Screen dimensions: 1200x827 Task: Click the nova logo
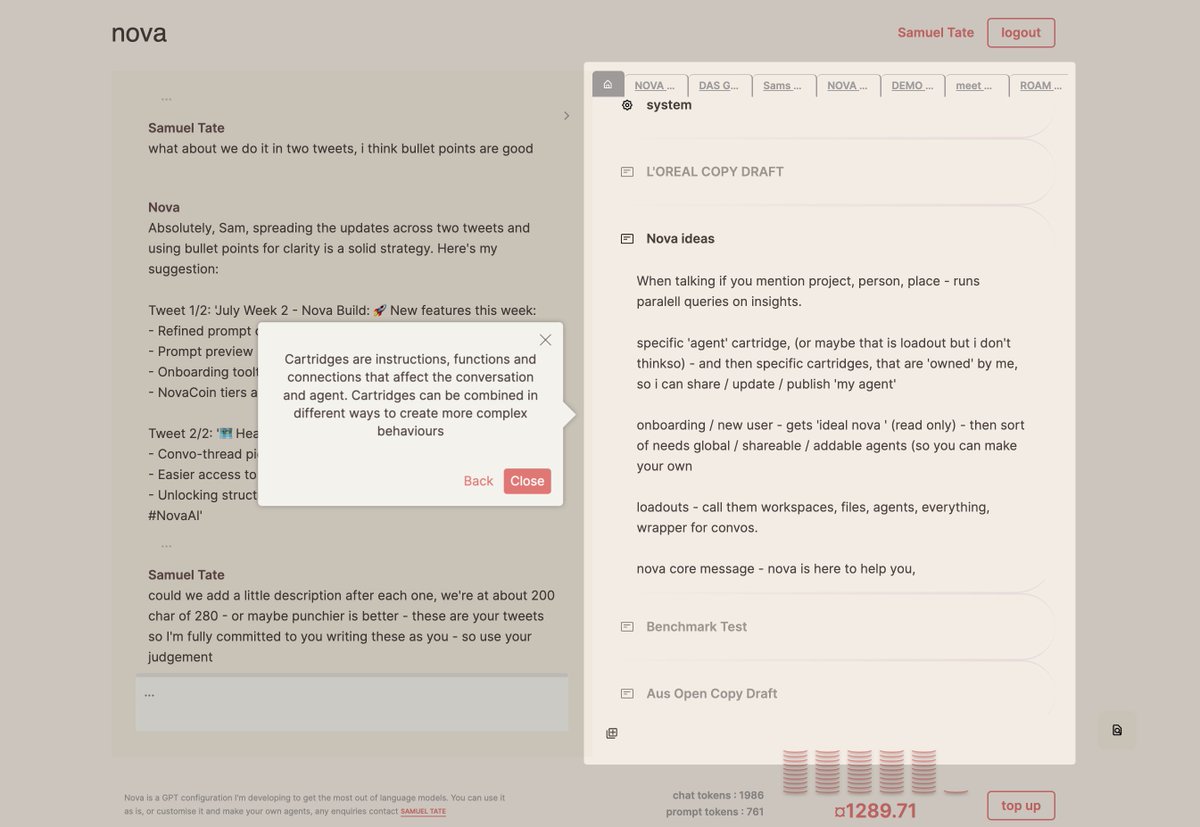point(139,32)
